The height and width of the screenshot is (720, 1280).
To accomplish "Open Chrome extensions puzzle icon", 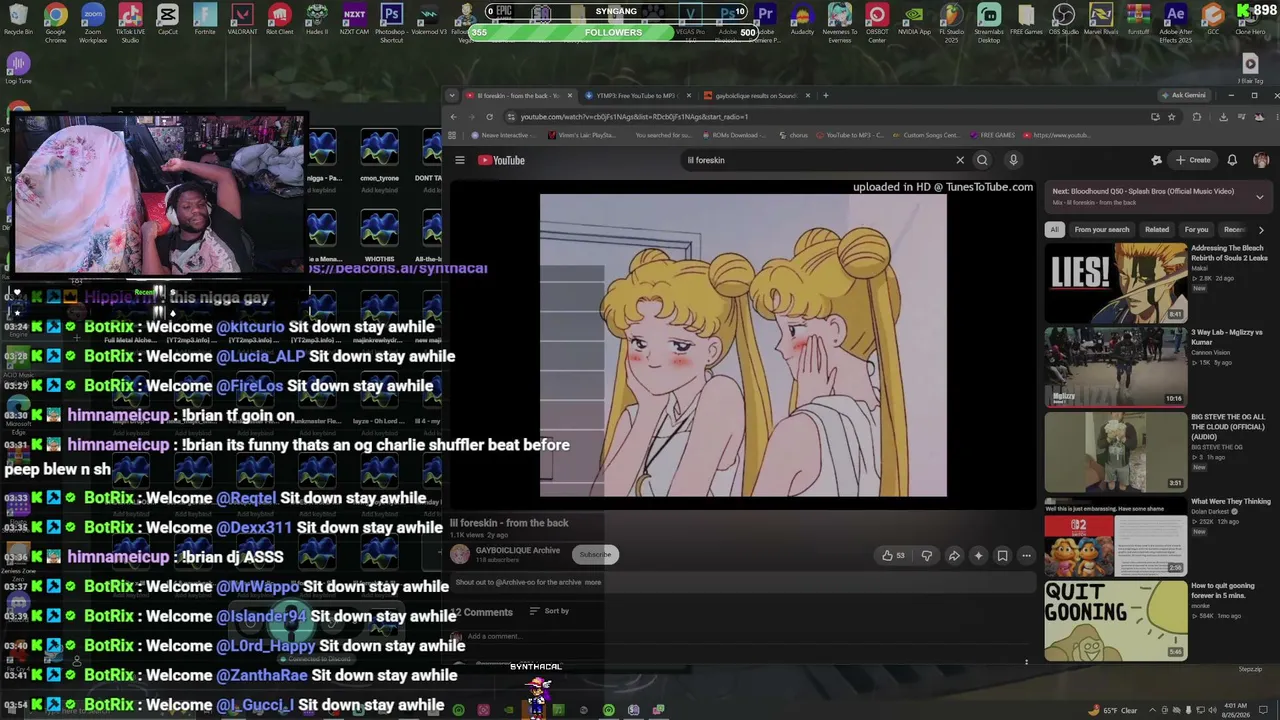I will (1197, 117).
